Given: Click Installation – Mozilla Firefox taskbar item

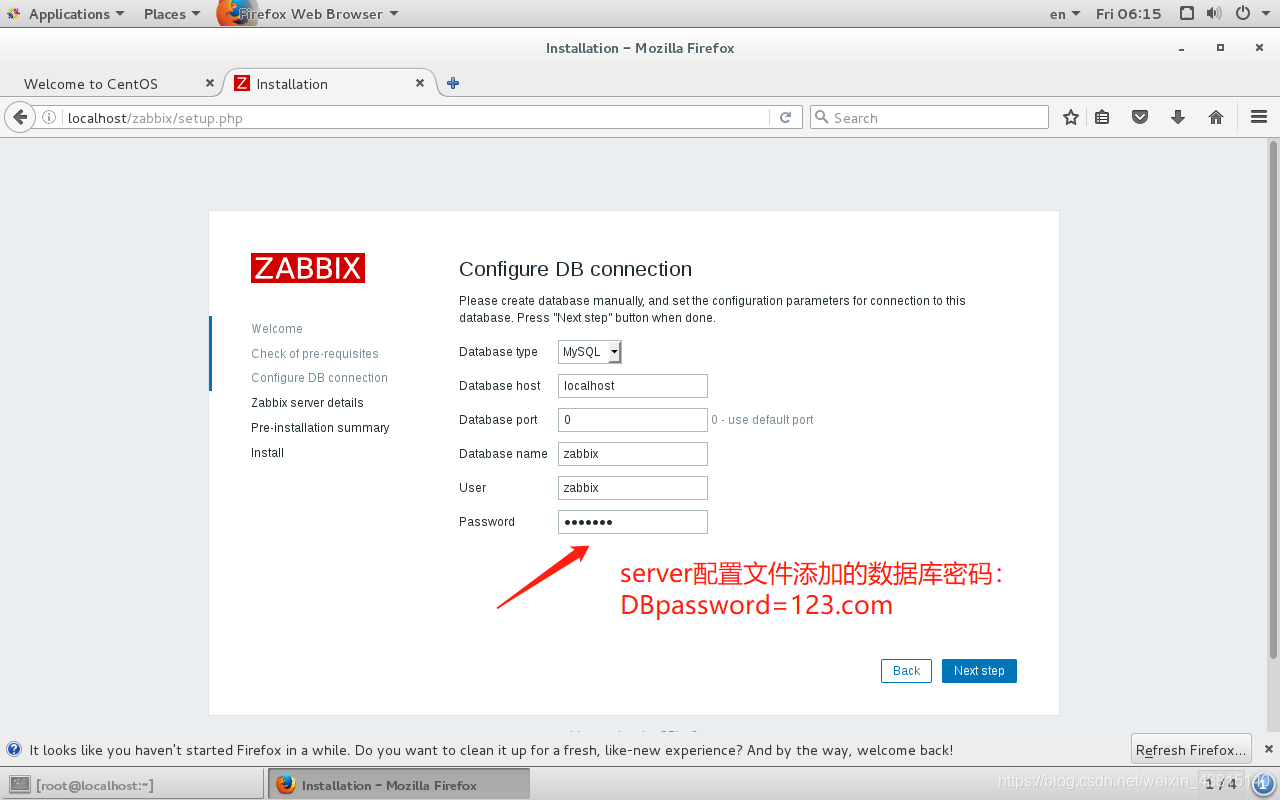Looking at the screenshot, I should tap(398, 785).
